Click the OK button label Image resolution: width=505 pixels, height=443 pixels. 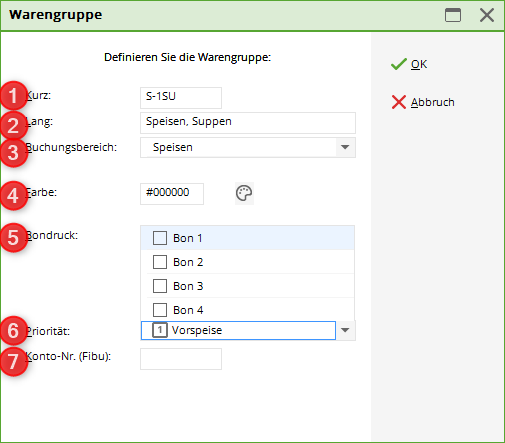[x=419, y=64]
